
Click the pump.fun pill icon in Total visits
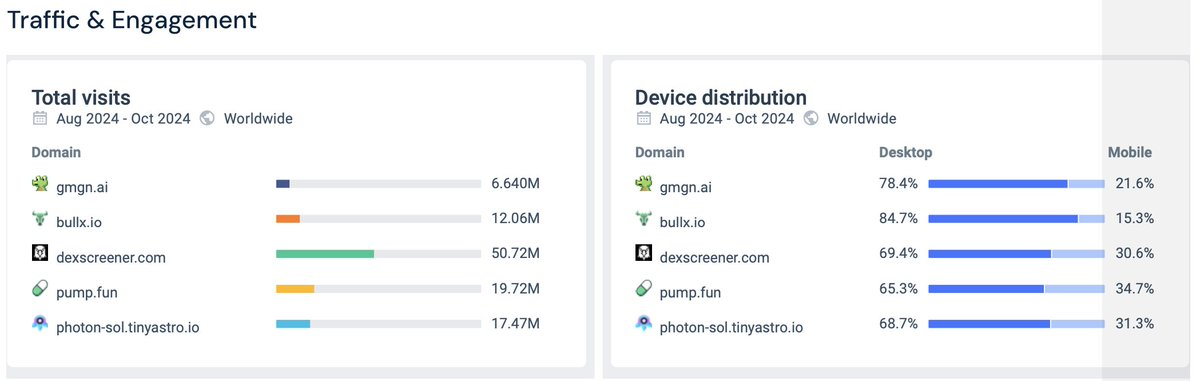pyautogui.click(x=40, y=289)
